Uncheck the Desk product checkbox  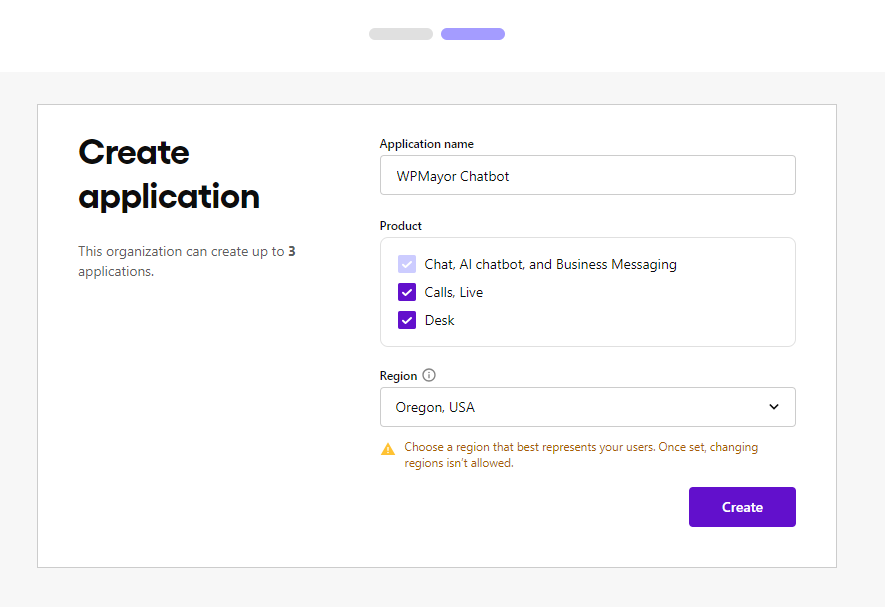tap(407, 321)
